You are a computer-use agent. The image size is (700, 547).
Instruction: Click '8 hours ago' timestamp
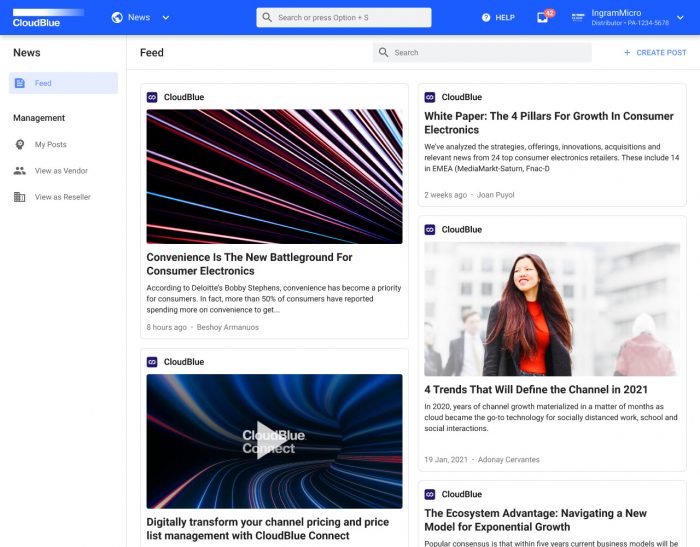(167, 327)
